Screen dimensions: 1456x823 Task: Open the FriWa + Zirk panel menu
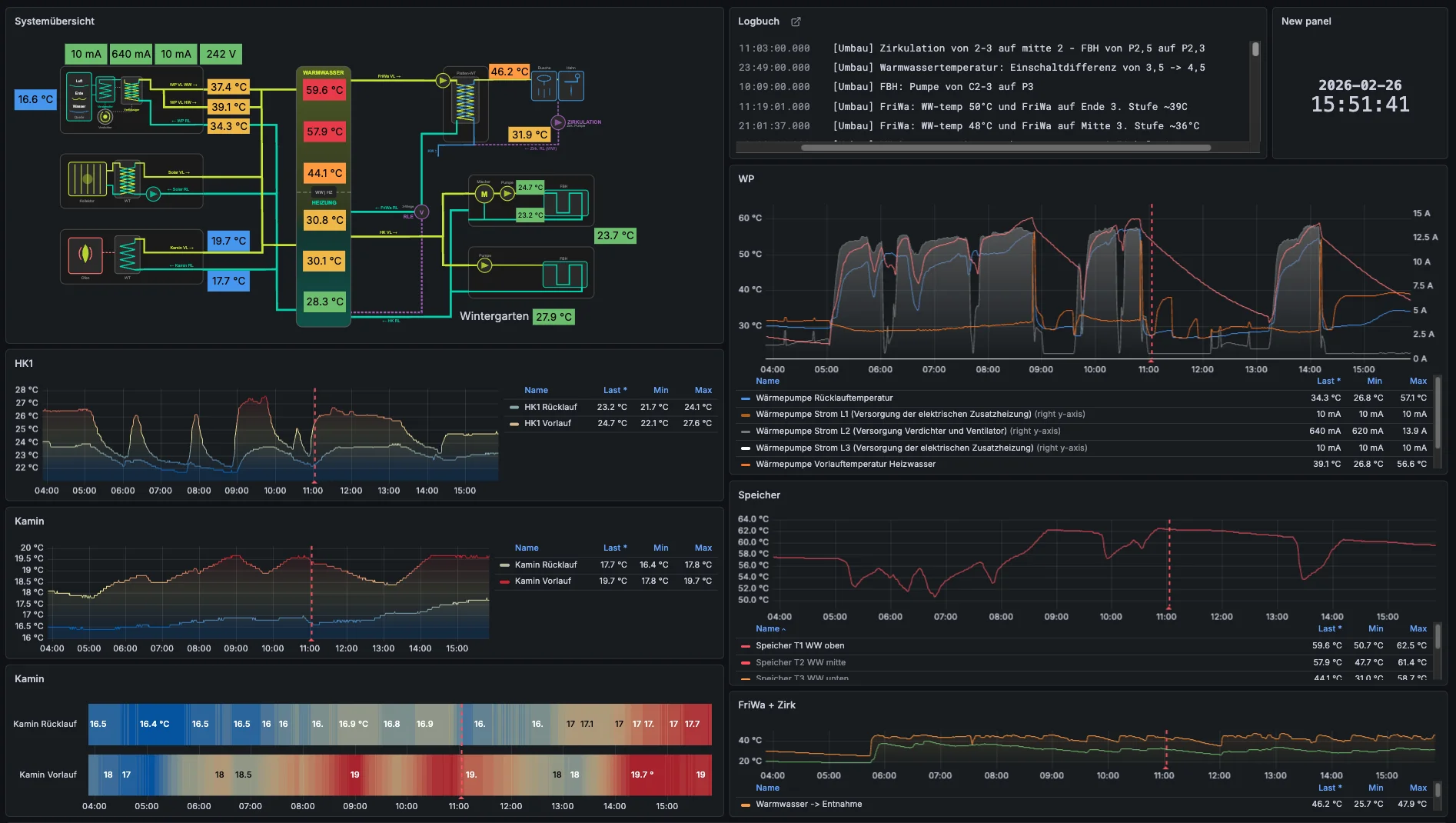(766, 705)
